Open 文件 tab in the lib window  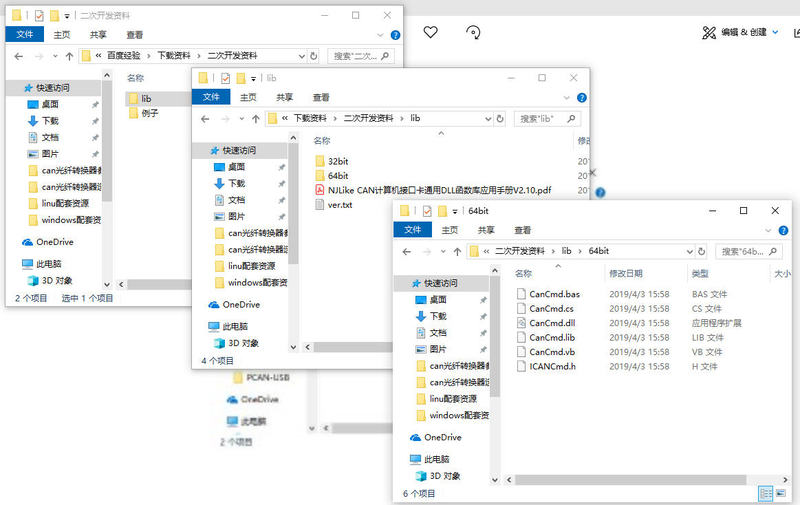click(x=211, y=97)
